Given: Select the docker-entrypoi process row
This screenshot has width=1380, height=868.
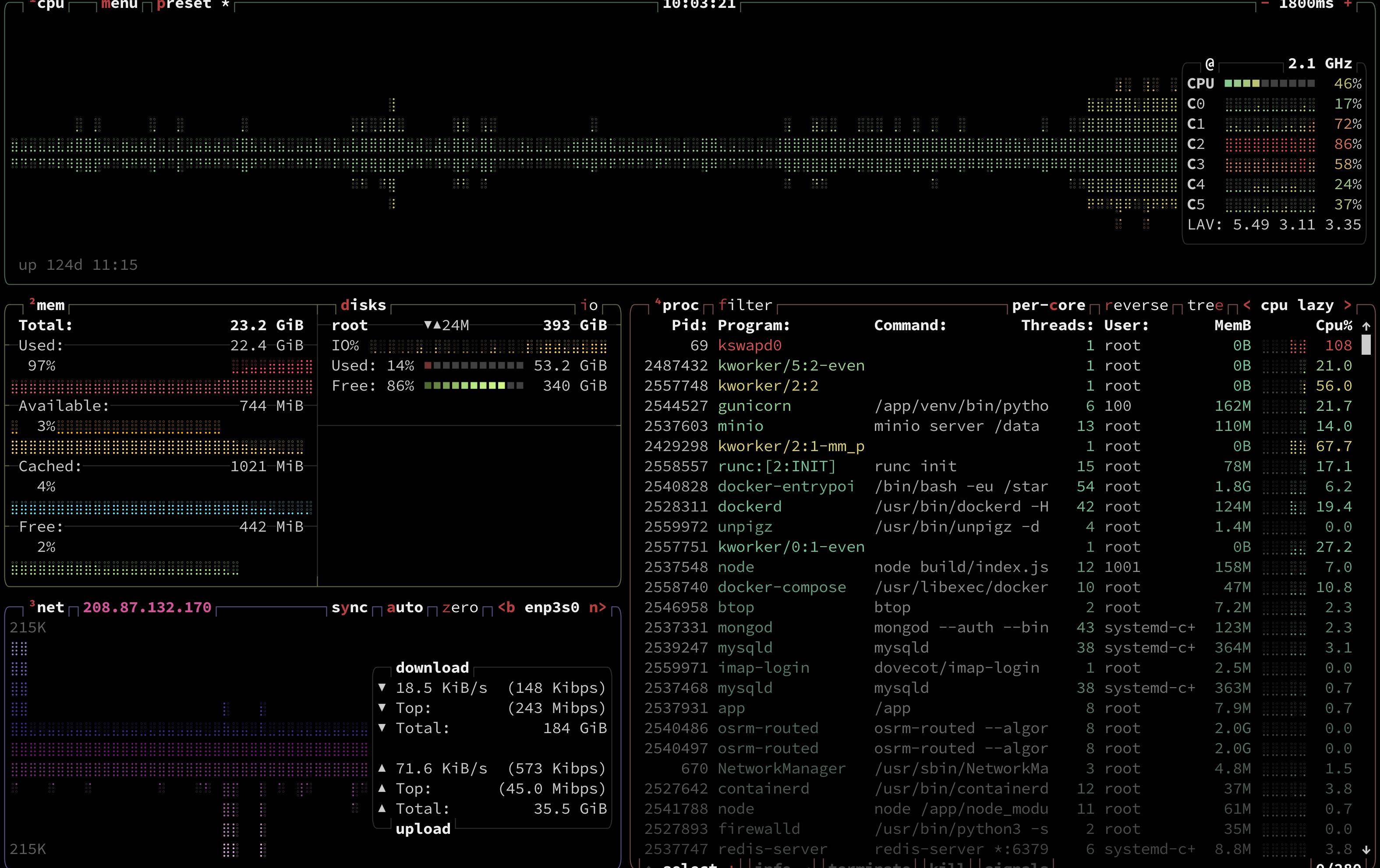Looking at the screenshot, I should pyautogui.click(x=998, y=487).
